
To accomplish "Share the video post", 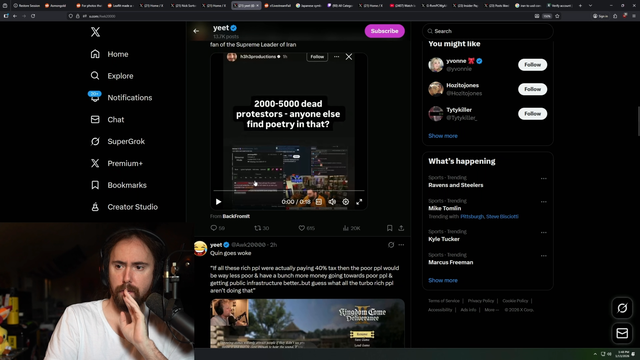I will pos(401,228).
